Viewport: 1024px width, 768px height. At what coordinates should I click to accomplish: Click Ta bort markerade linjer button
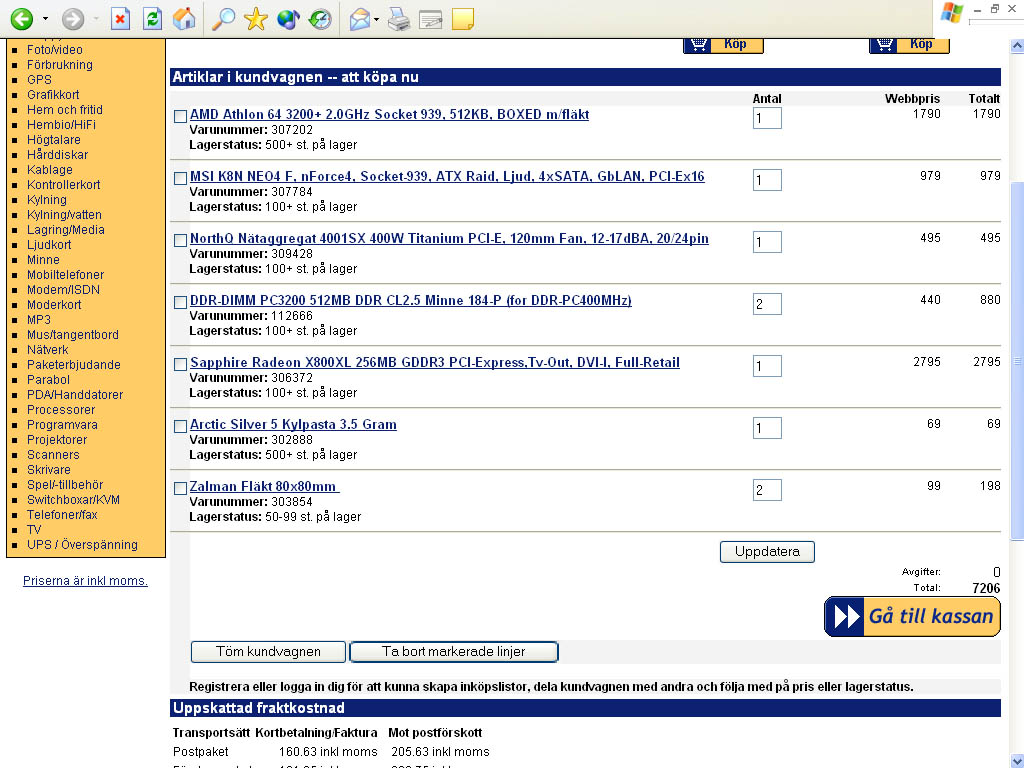454,652
